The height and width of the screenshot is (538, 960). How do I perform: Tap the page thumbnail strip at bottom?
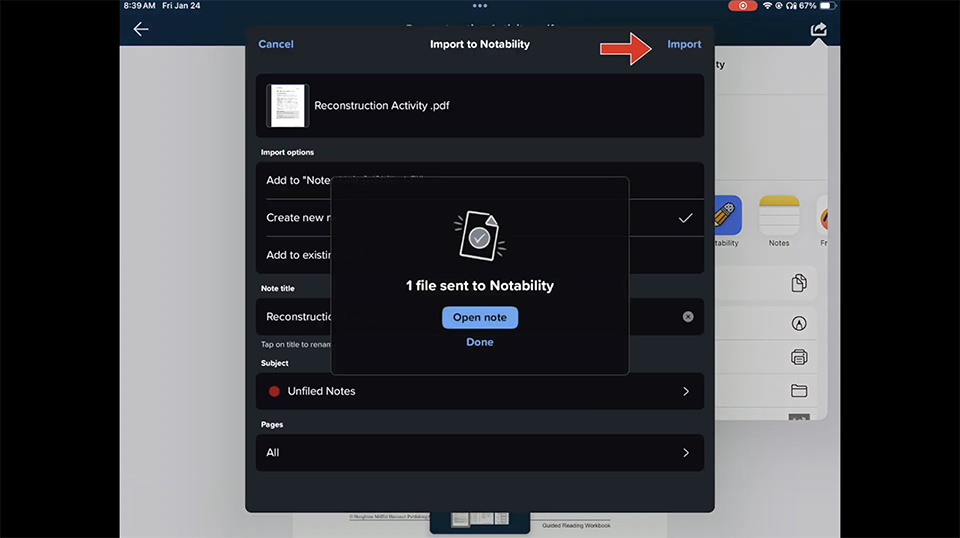click(480, 520)
